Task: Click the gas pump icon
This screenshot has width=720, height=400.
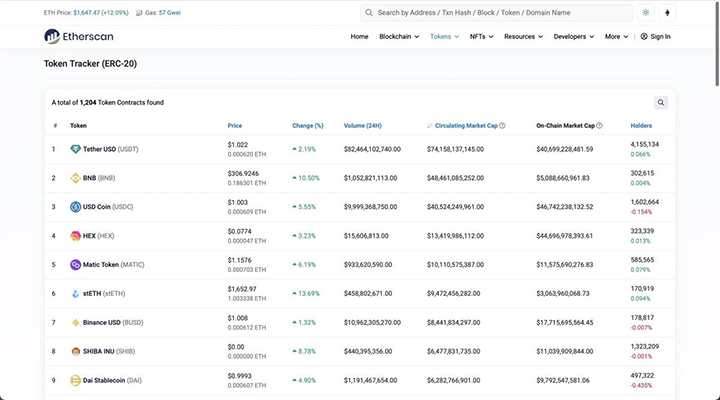Action: pyautogui.click(x=139, y=13)
